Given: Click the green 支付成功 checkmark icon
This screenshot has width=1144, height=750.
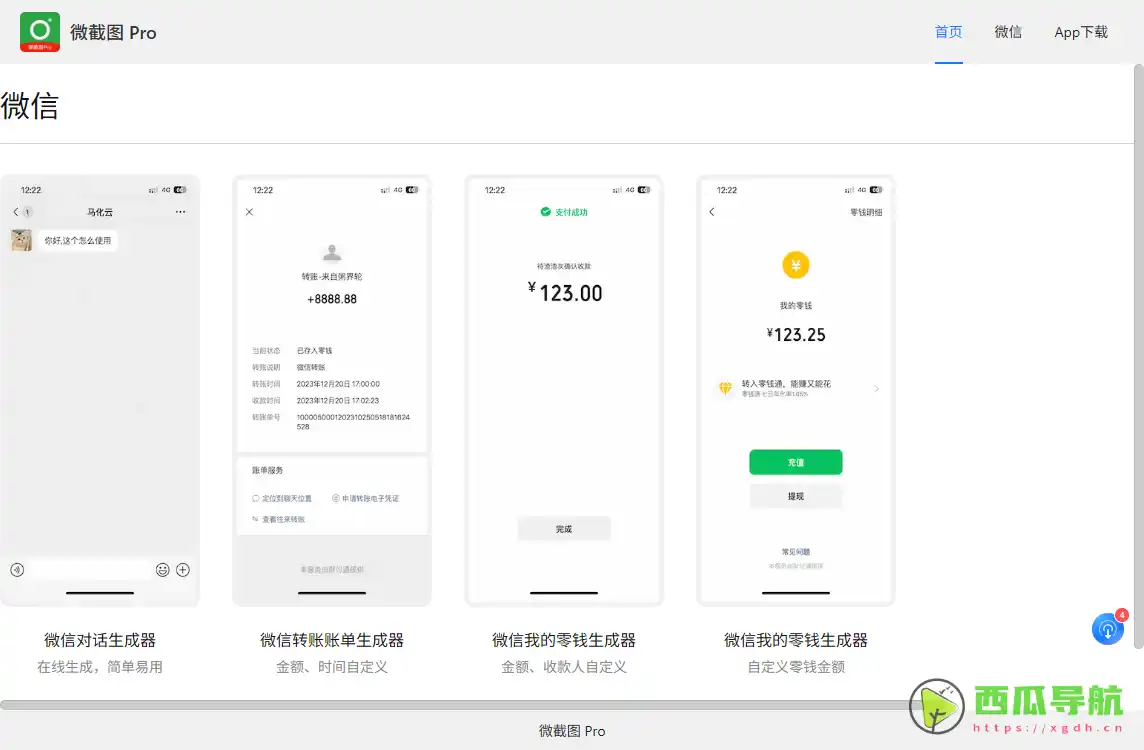Looking at the screenshot, I should pos(545,212).
